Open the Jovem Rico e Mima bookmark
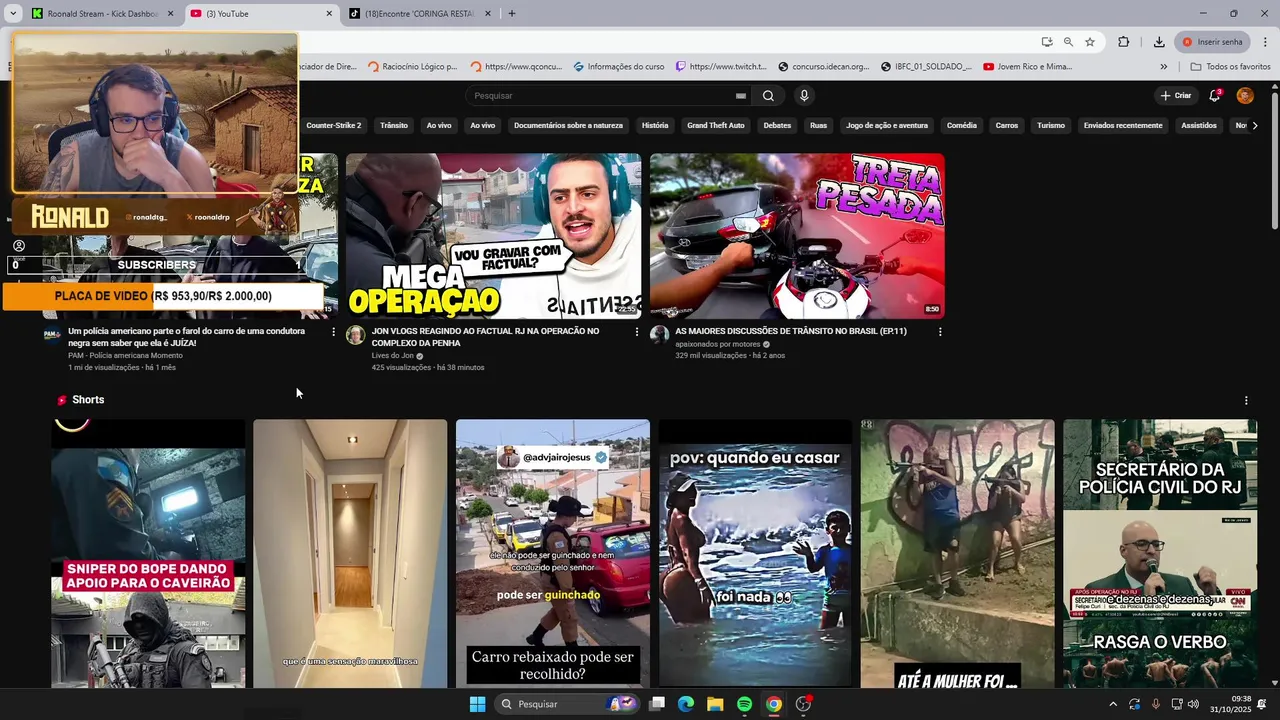1280x720 pixels. (1028, 67)
